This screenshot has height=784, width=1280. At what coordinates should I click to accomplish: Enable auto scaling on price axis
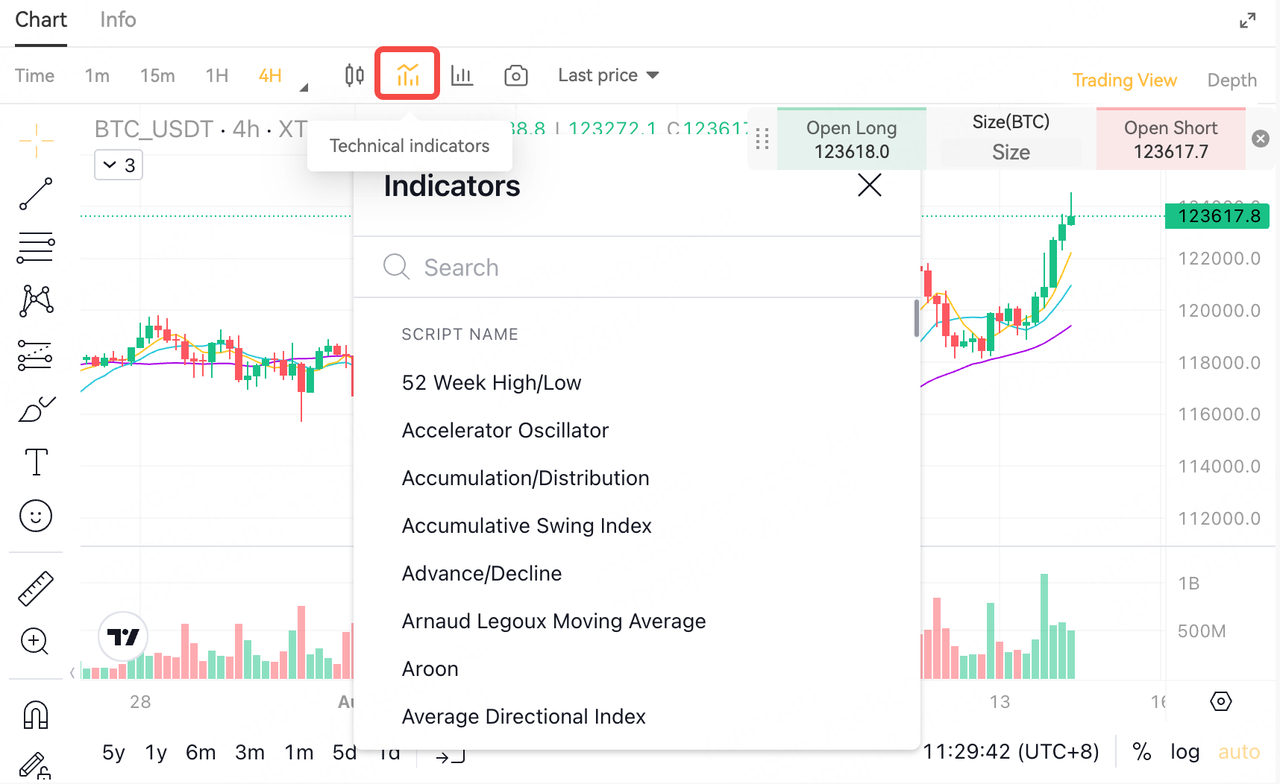1239,751
